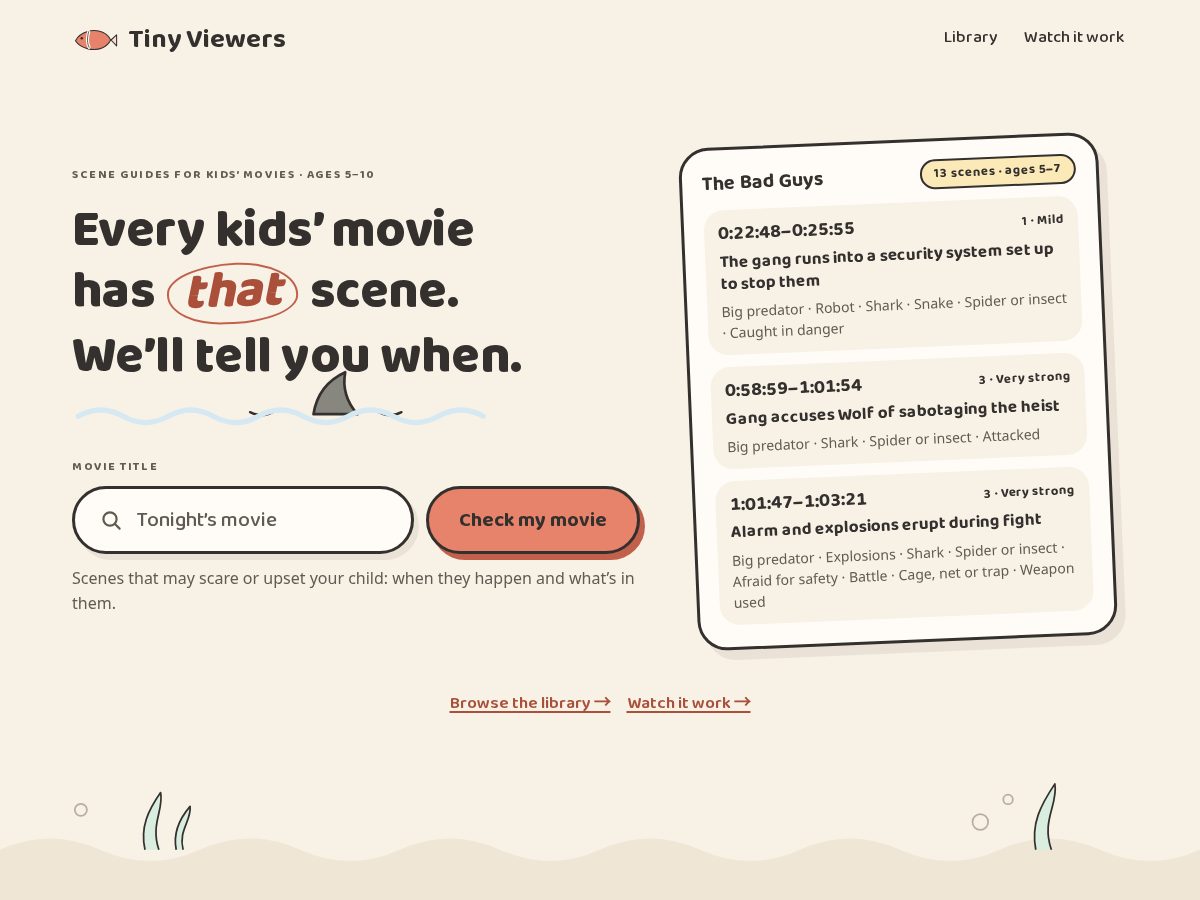Open the 0:22:48–0:25:55 scene card
1200x900 pixels.
tap(893, 276)
